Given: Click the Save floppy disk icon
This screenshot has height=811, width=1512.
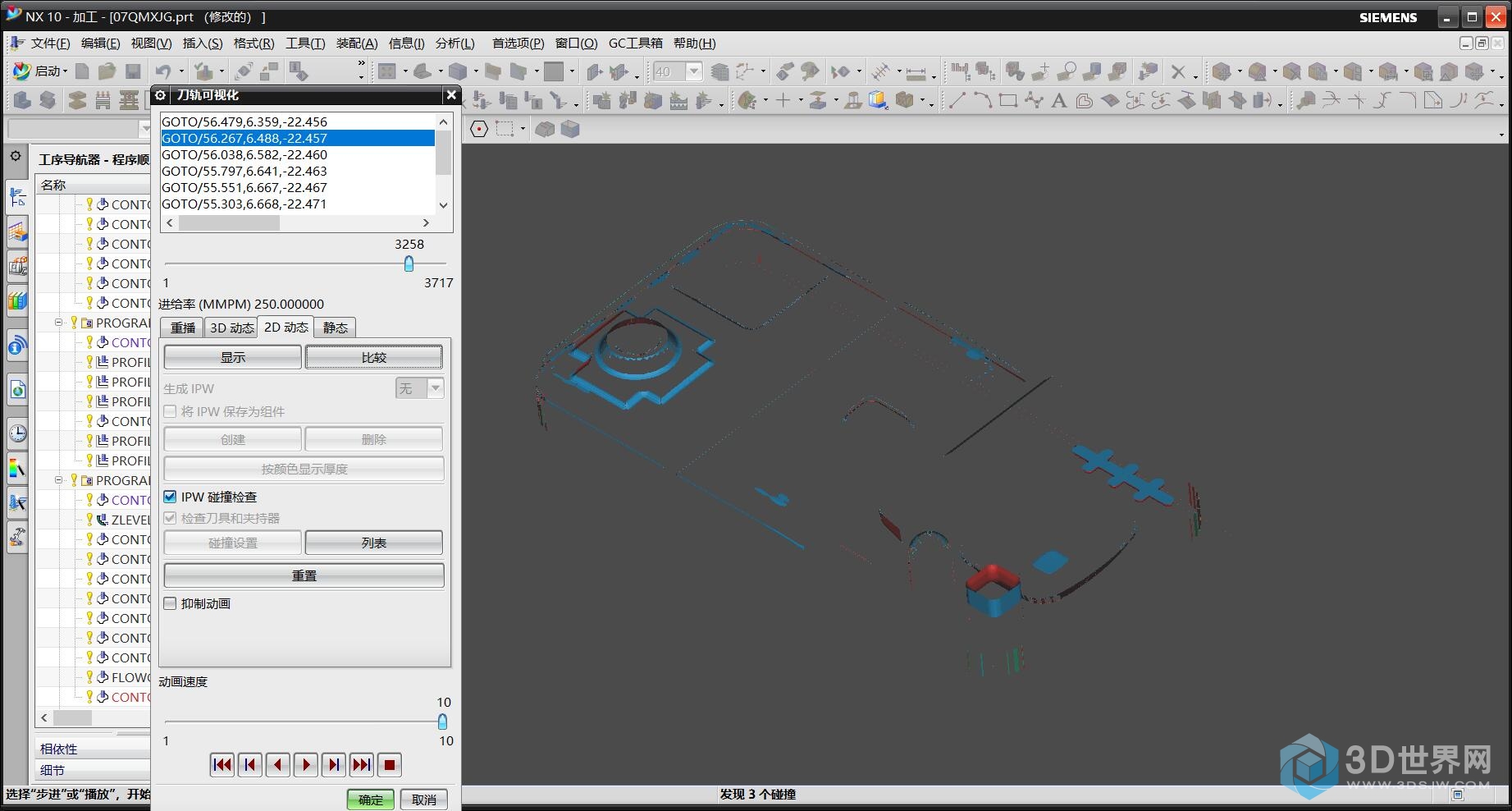Looking at the screenshot, I should (132, 72).
